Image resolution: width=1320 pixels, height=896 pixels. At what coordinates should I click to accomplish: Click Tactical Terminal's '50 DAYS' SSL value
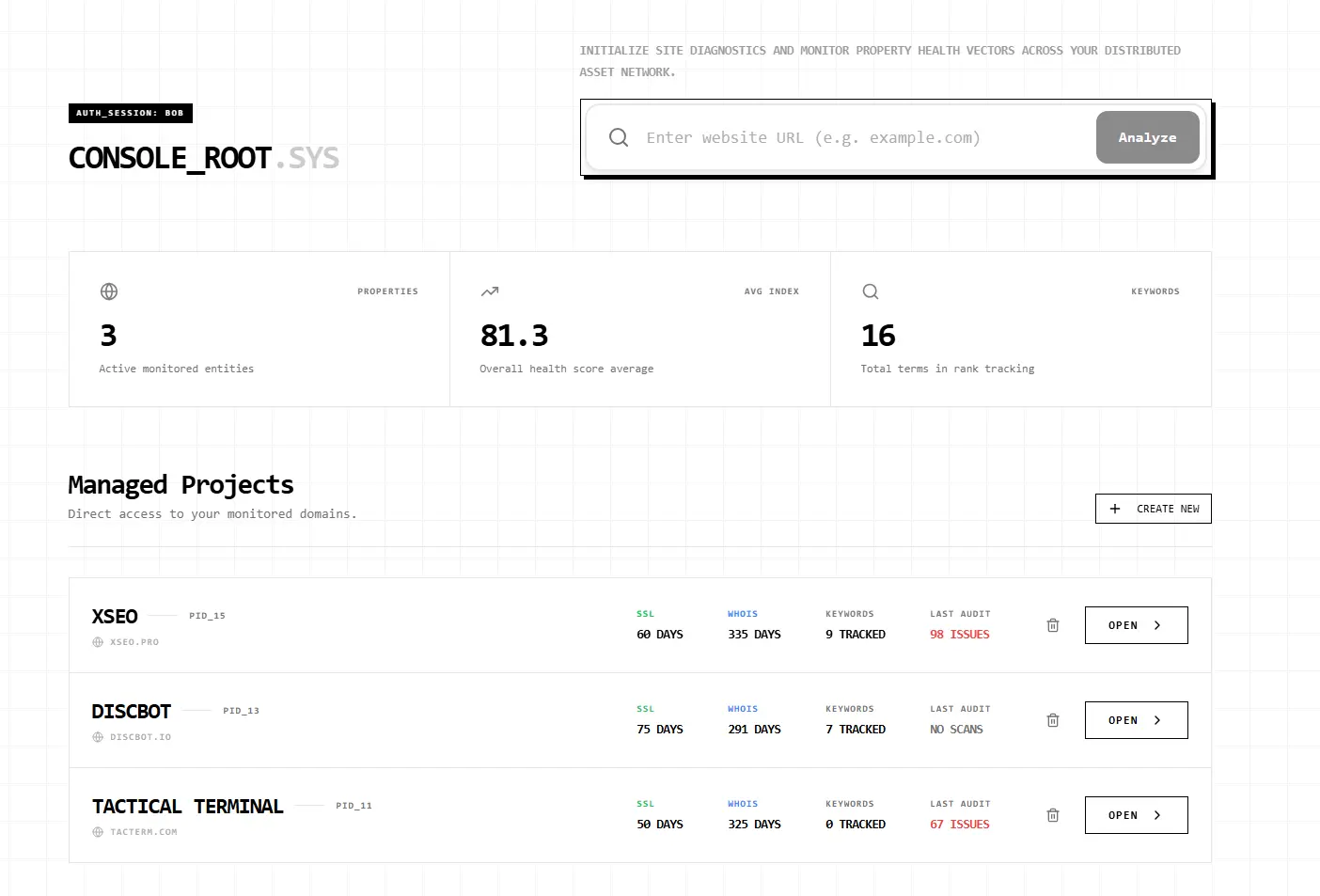[660, 825]
